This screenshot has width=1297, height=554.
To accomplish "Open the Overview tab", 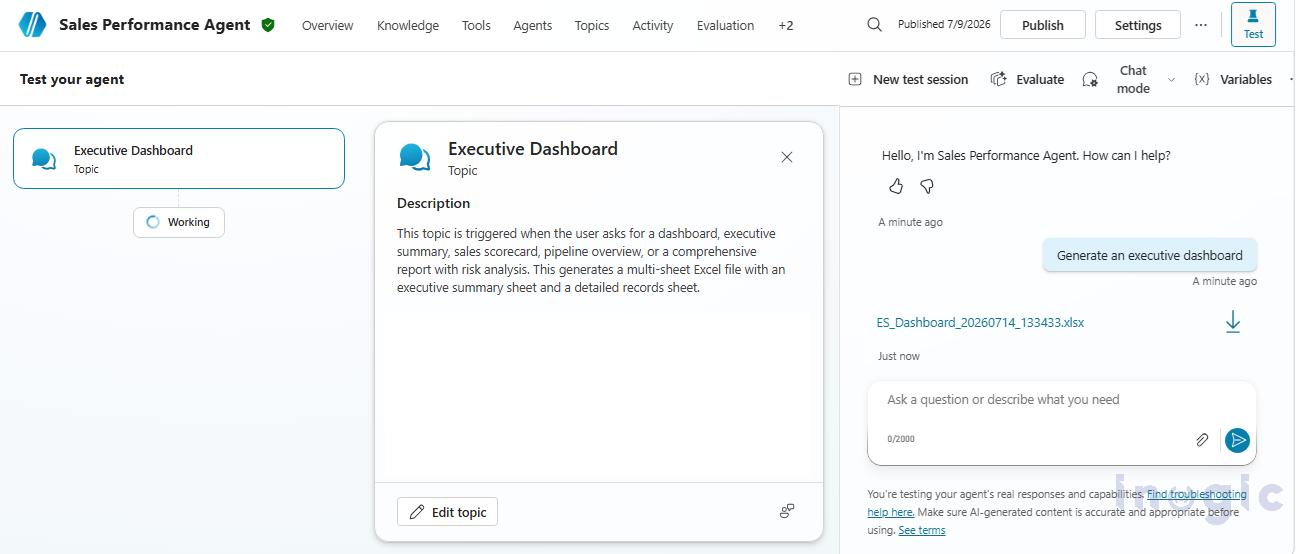I will [x=328, y=25].
